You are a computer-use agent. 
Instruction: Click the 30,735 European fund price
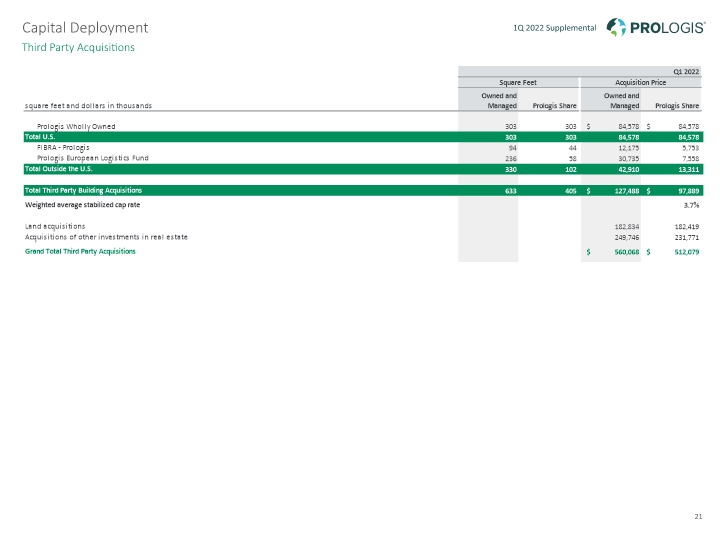tap(629, 159)
